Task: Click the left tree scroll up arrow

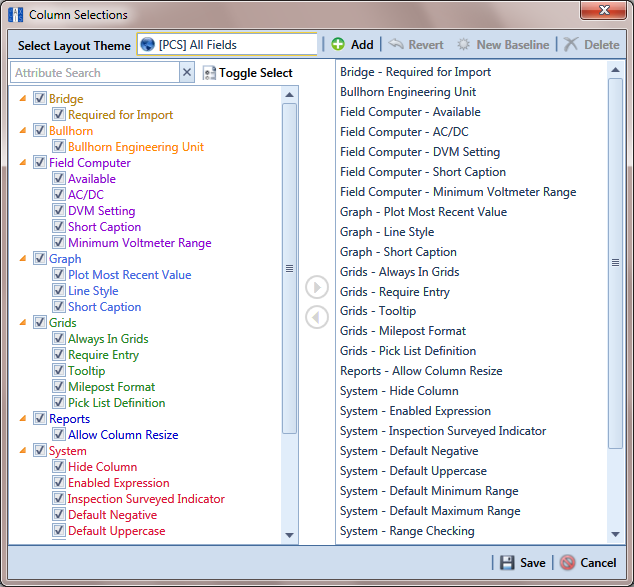Action: [x=289, y=95]
